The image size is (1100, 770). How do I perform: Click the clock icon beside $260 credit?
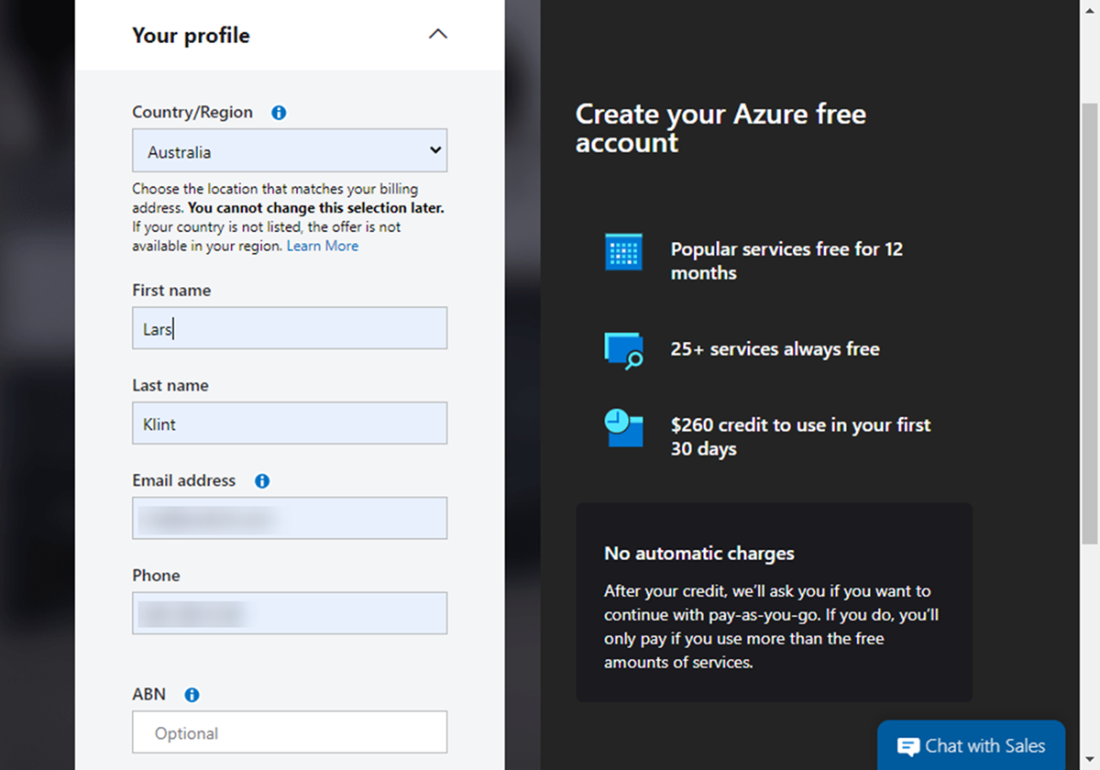tap(623, 428)
